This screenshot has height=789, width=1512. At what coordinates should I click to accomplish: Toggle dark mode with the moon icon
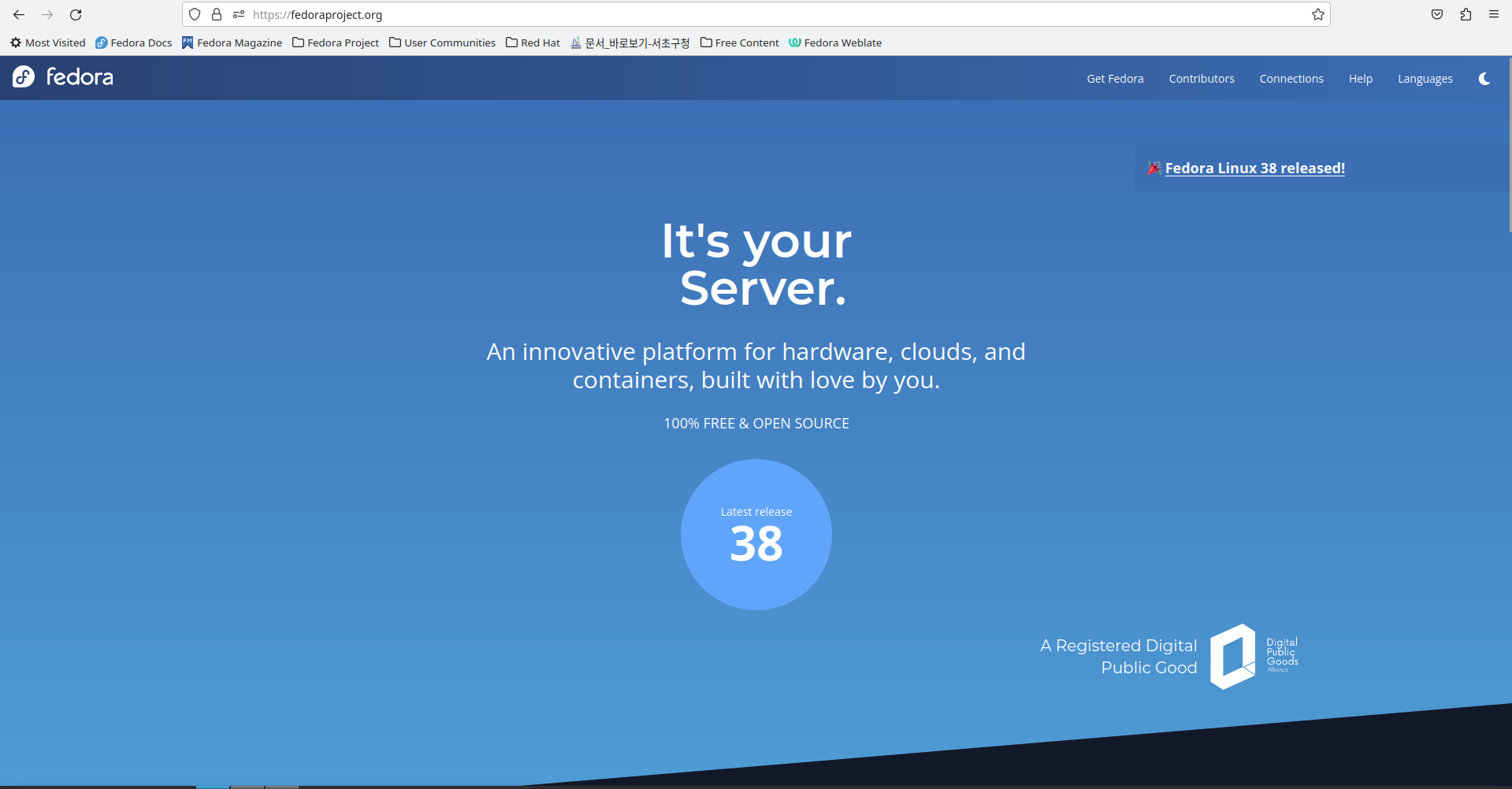tap(1484, 79)
